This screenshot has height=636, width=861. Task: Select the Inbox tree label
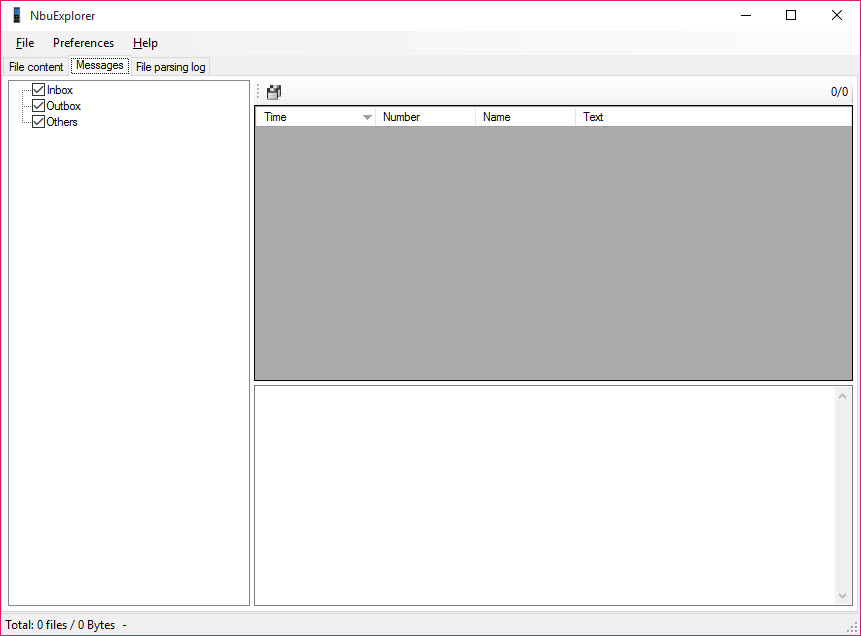(60, 90)
